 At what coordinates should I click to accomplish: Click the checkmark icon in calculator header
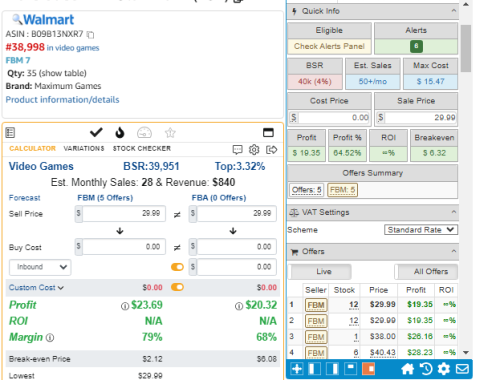(96, 133)
